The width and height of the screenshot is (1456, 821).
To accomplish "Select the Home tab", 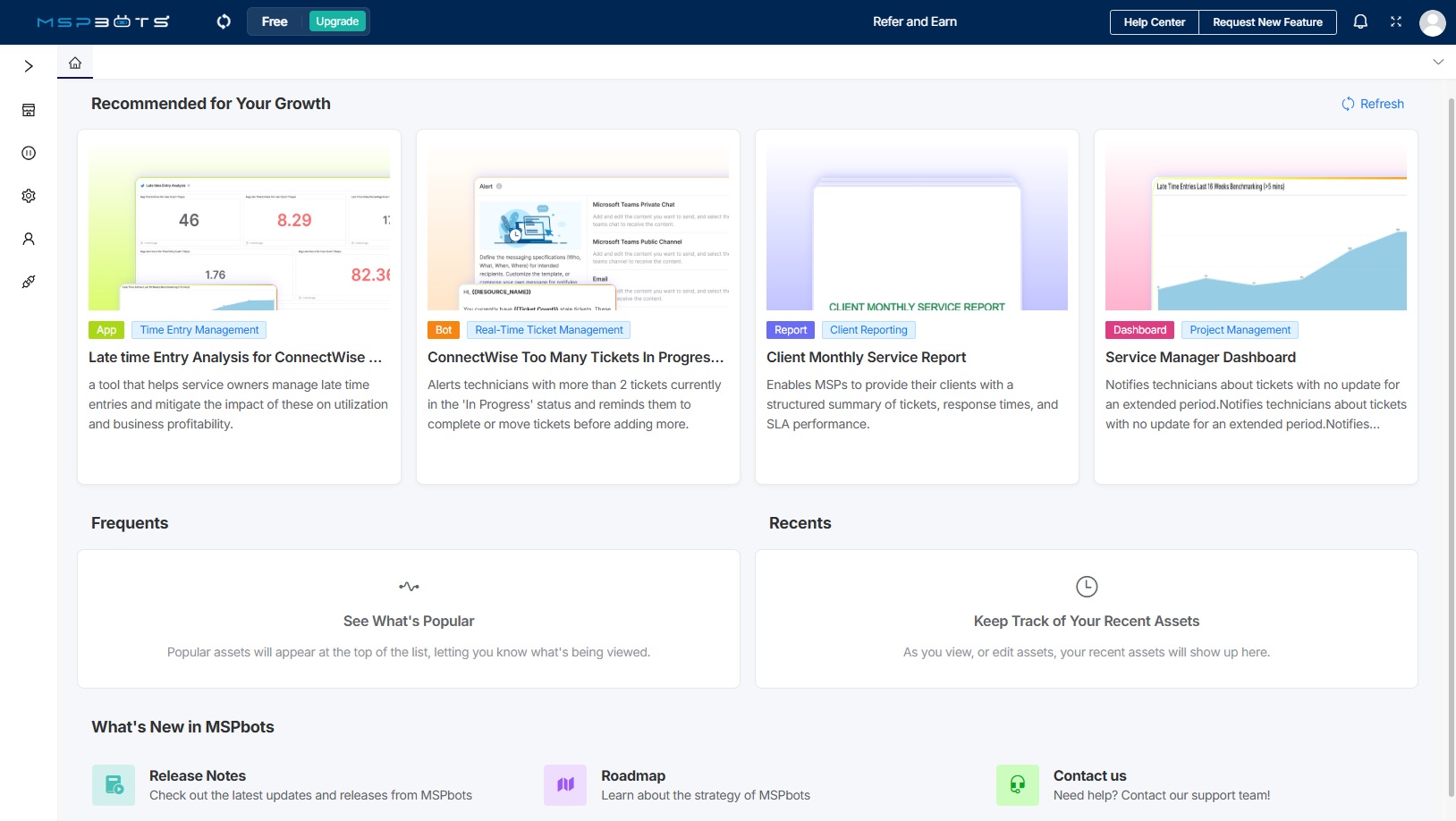I will click(x=75, y=63).
